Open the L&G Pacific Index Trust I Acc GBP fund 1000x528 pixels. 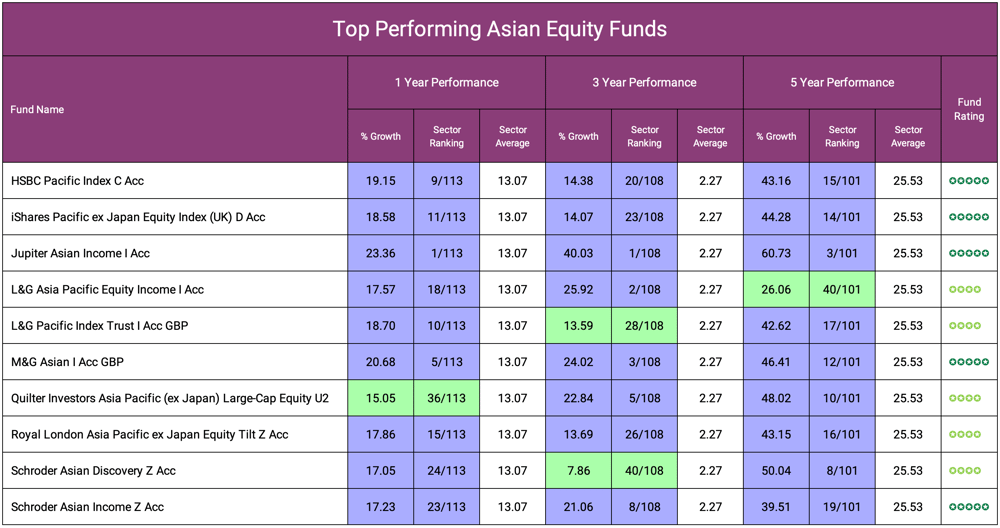(100, 326)
